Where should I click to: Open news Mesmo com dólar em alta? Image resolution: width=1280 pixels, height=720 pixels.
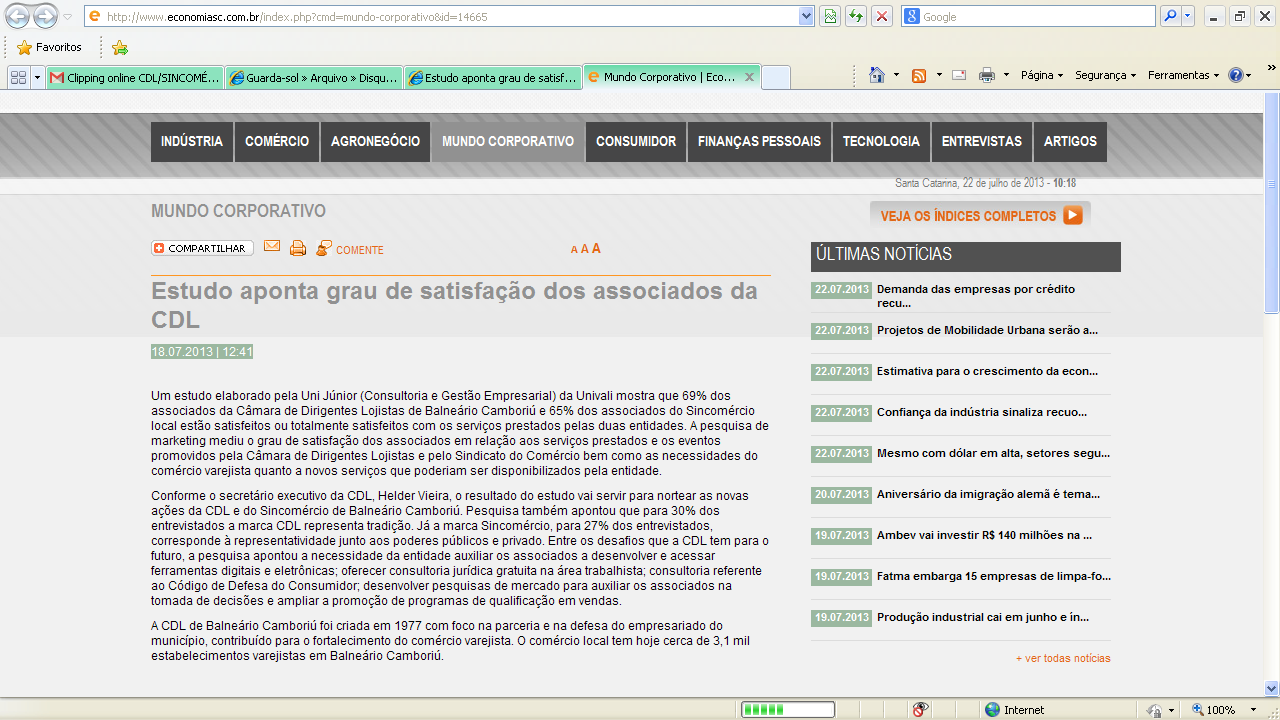point(993,453)
